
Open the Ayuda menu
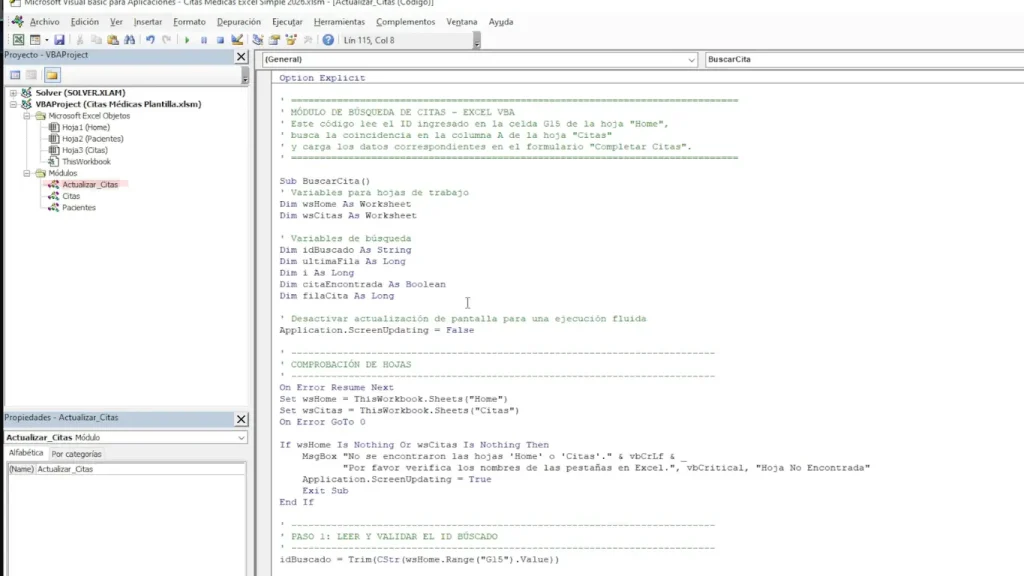(x=501, y=22)
